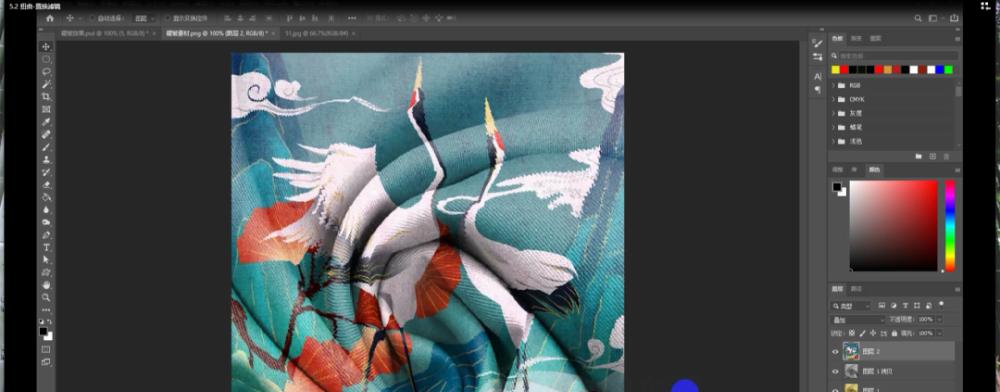Pick the blue swatch in Swatches
This screenshot has height=392, width=1000.
[x=939, y=69]
